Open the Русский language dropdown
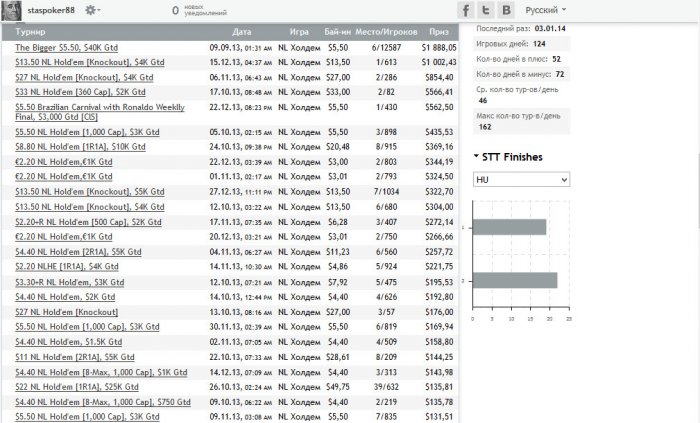The width and height of the screenshot is (700, 423). [546, 10]
